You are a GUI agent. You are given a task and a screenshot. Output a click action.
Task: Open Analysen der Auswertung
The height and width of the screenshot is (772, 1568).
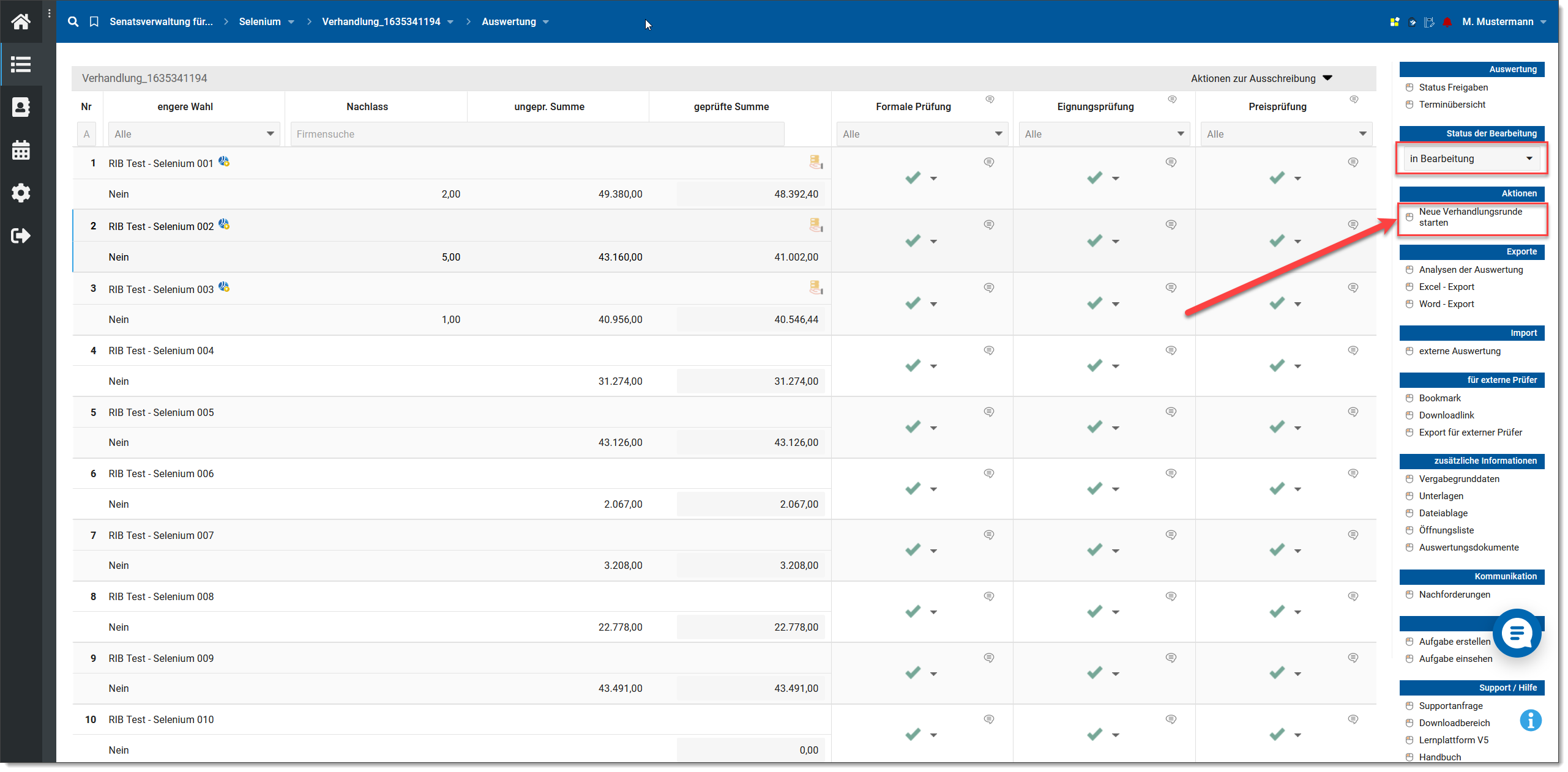coord(1471,270)
